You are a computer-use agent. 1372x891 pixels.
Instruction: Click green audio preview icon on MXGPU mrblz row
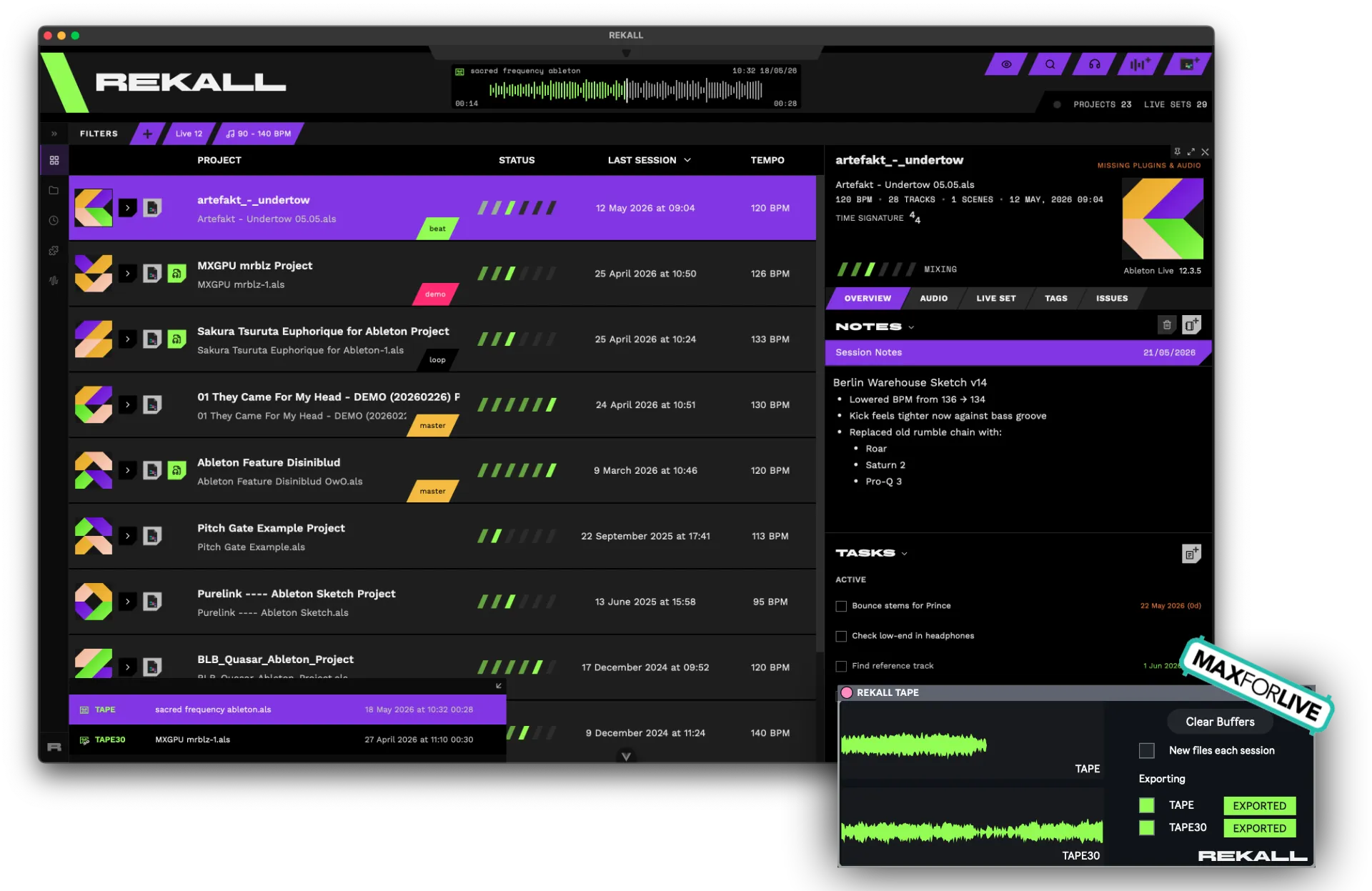click(x=177, y=274)
